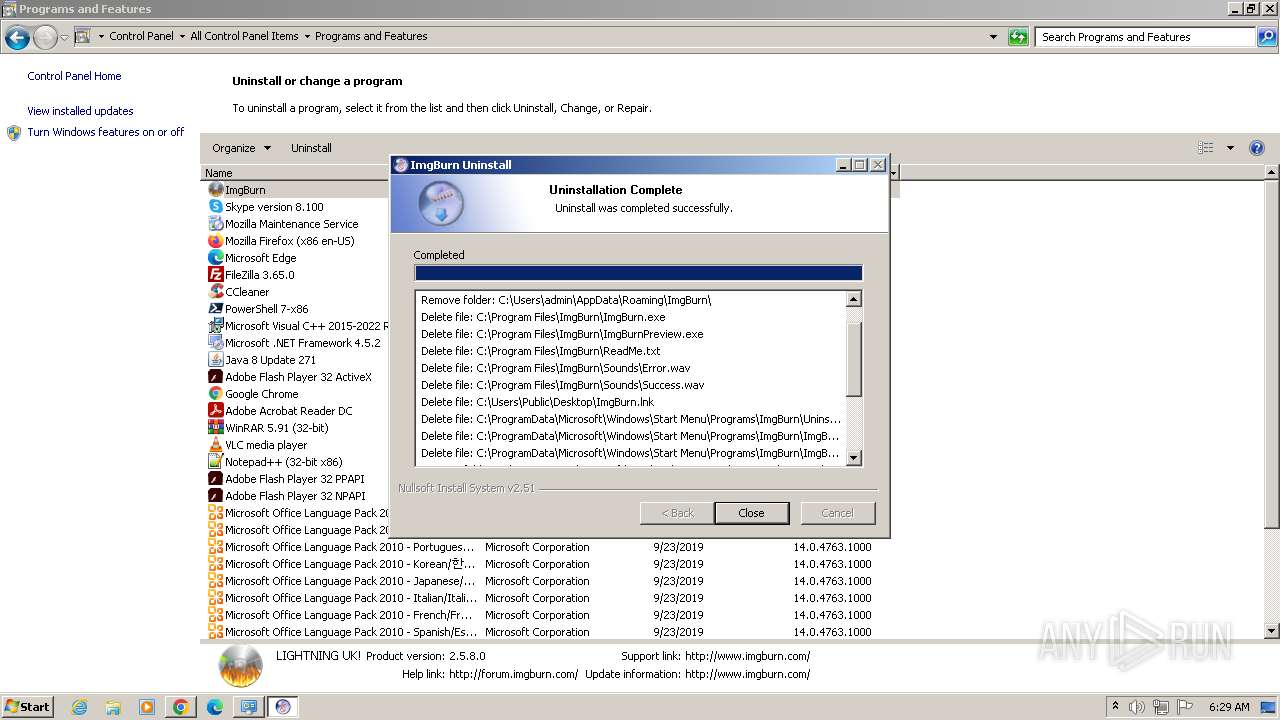Go to Control Panel breadcrumb
The width and height of the screenshot is (1280, 720).
click(x=141, y=36)
